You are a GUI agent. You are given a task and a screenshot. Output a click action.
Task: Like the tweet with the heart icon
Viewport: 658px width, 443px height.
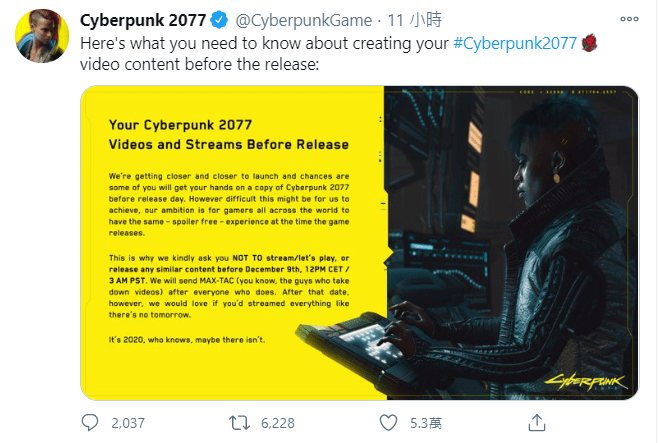388,422
